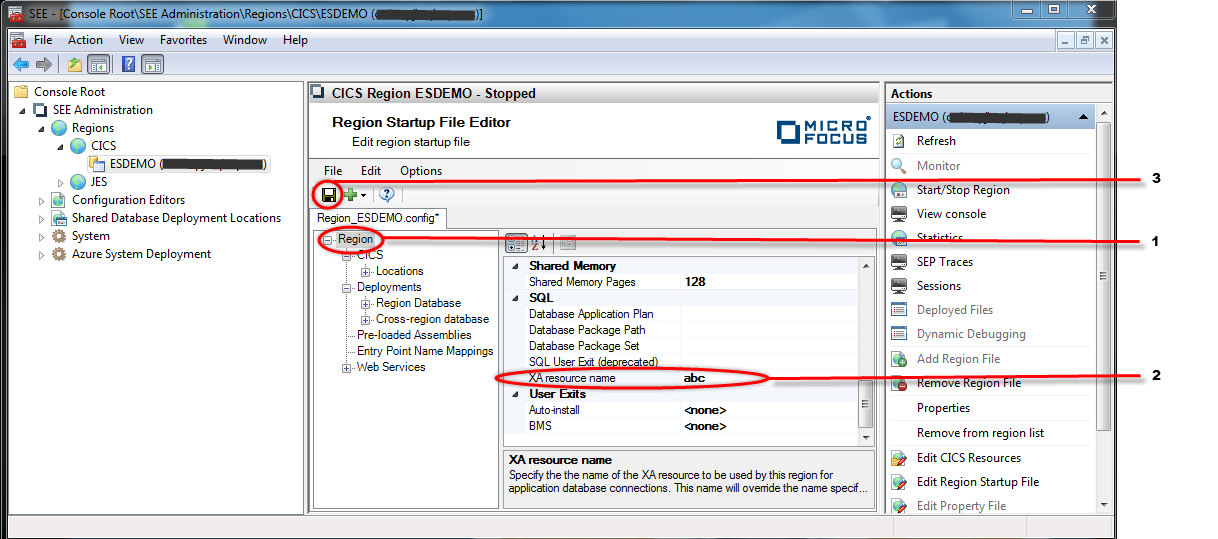
Task: Open the Action menu in the menu bar
Action: tap(85, 40)
